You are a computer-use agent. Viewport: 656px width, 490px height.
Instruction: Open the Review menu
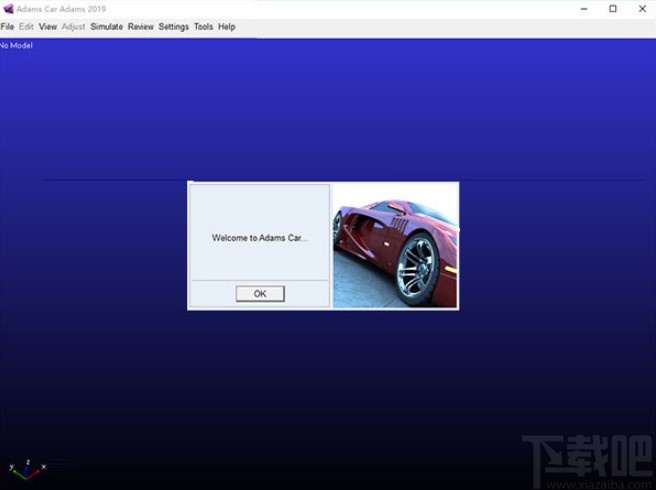click(141, 27)
